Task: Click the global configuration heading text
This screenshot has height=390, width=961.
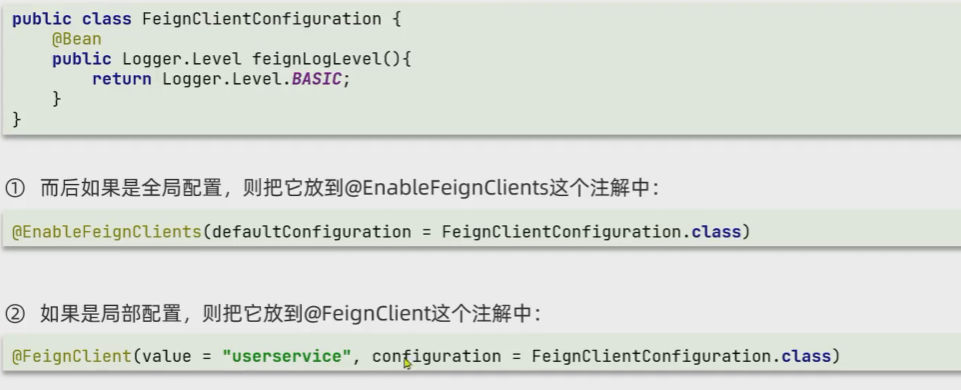Action: 349,188
